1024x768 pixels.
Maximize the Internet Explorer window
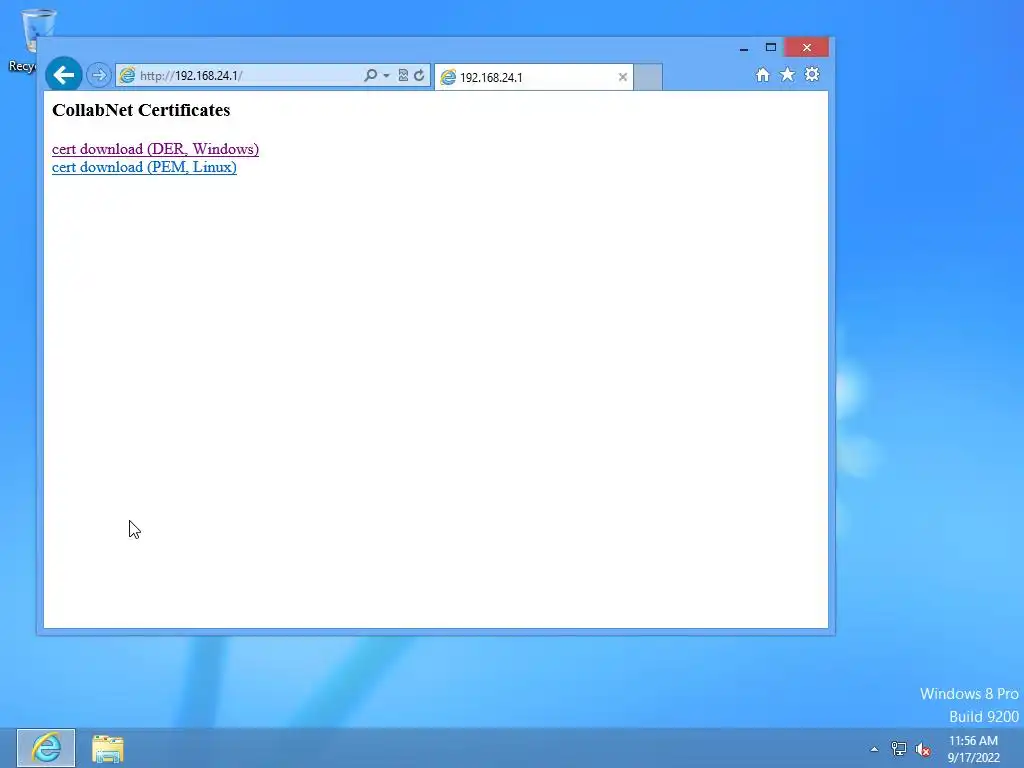(x=771, y=48)
